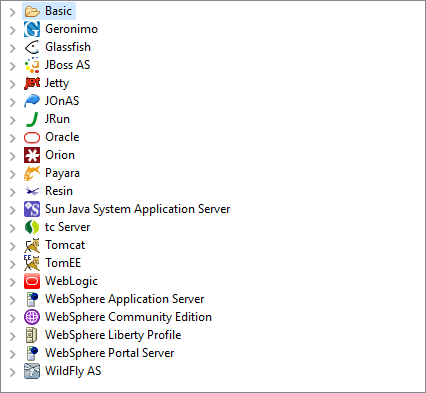The width and height of the screenshot is (426, 393).
Task: Expand the Tomcat category
Action: pos(13,246)
